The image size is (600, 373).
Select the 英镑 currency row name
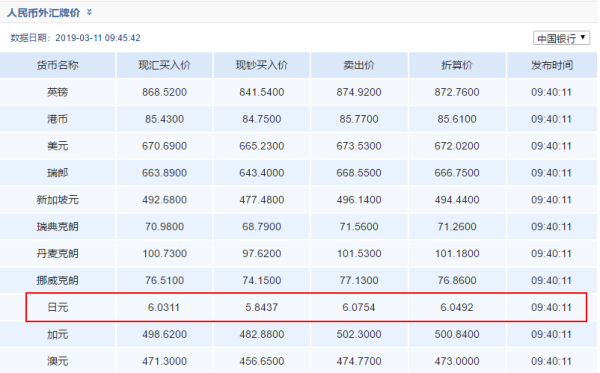coord(57,92)
